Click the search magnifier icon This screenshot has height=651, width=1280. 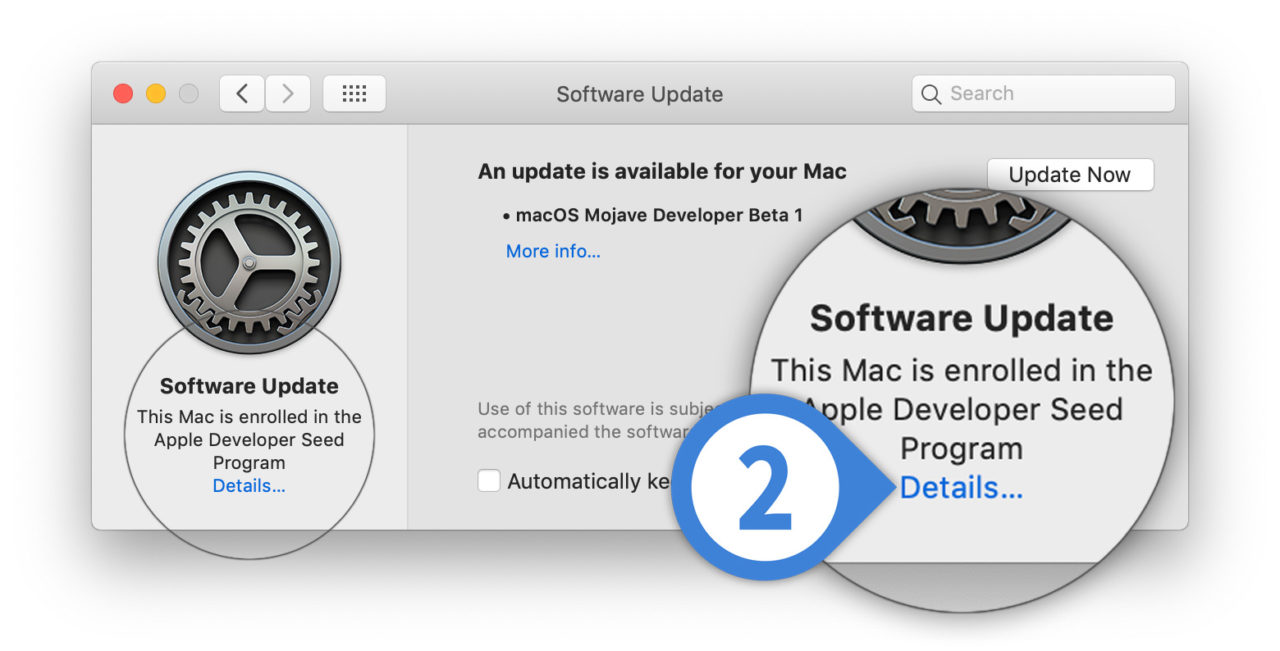click(931, 94)
